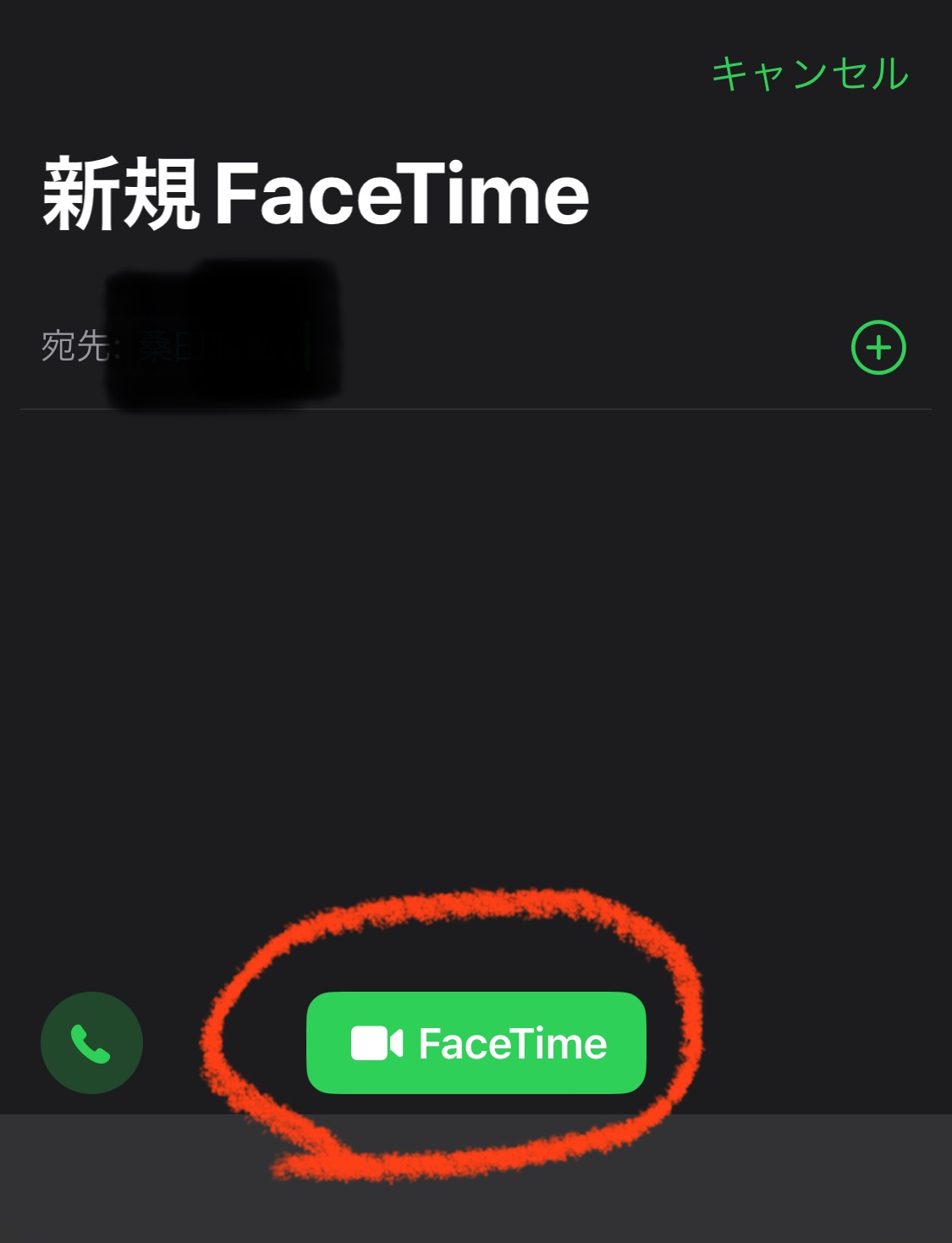The height and width of the screenshot is (1243, 952).
Task: Add a contact using the plus circle icon
Action: (878, 347)
